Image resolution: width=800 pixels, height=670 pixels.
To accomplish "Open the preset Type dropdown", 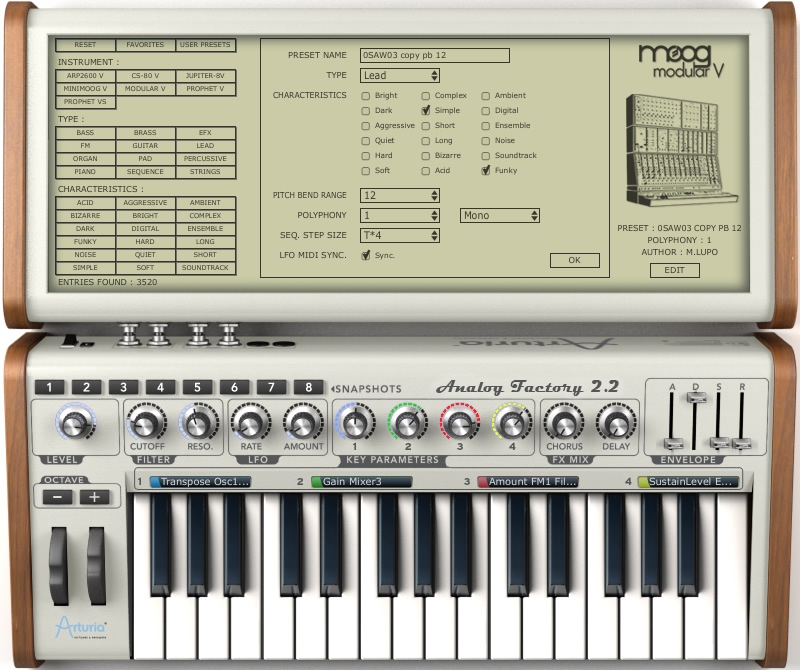I will click(x=399, y=76).
